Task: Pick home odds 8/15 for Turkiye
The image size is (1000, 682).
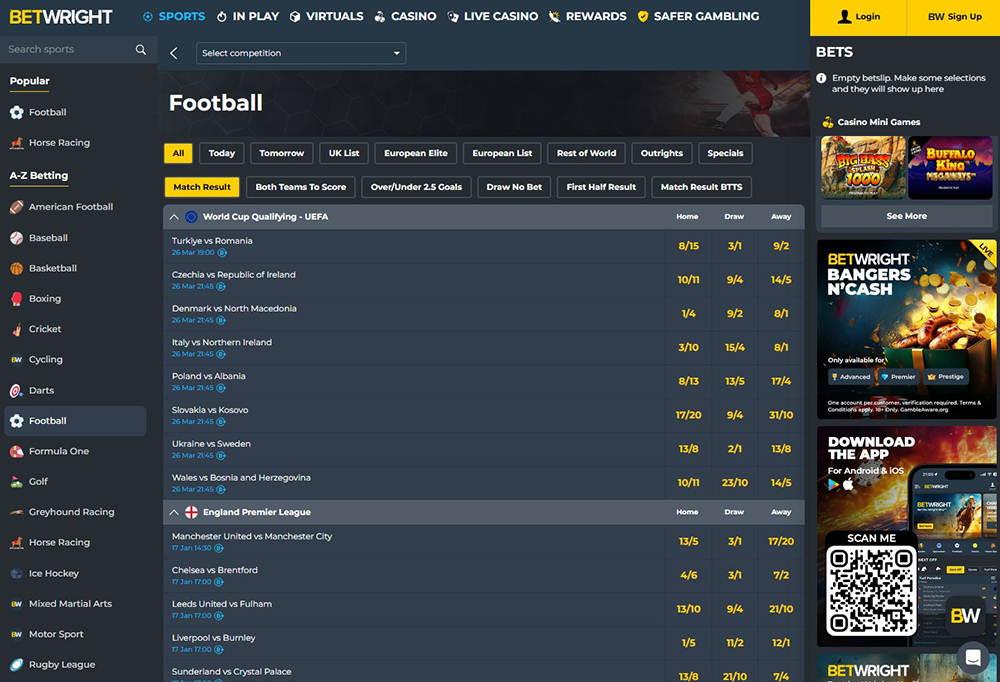Action: [688, 246]
